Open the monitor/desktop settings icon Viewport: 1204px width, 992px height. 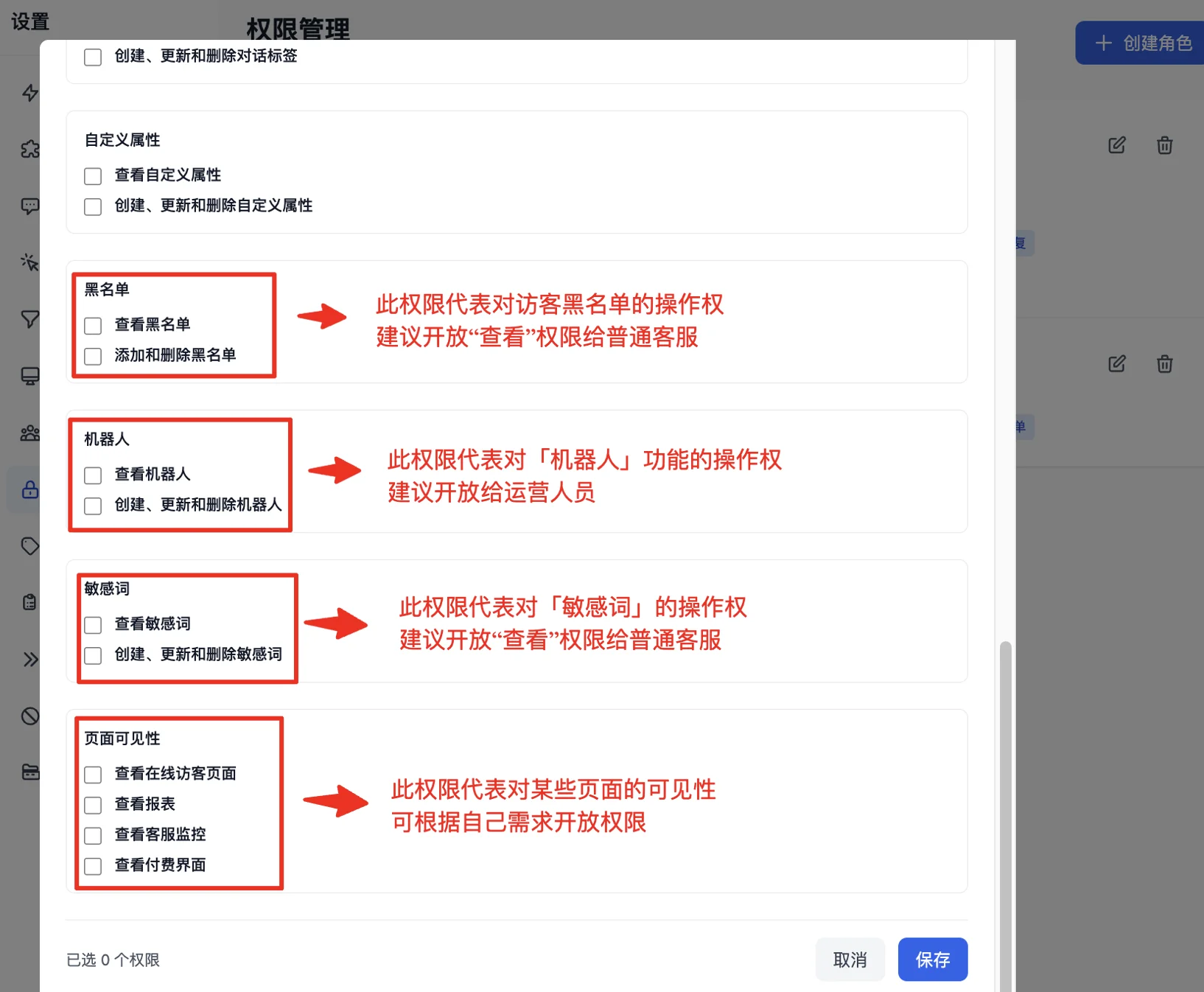pyautogui.click(x=29, y=377)
